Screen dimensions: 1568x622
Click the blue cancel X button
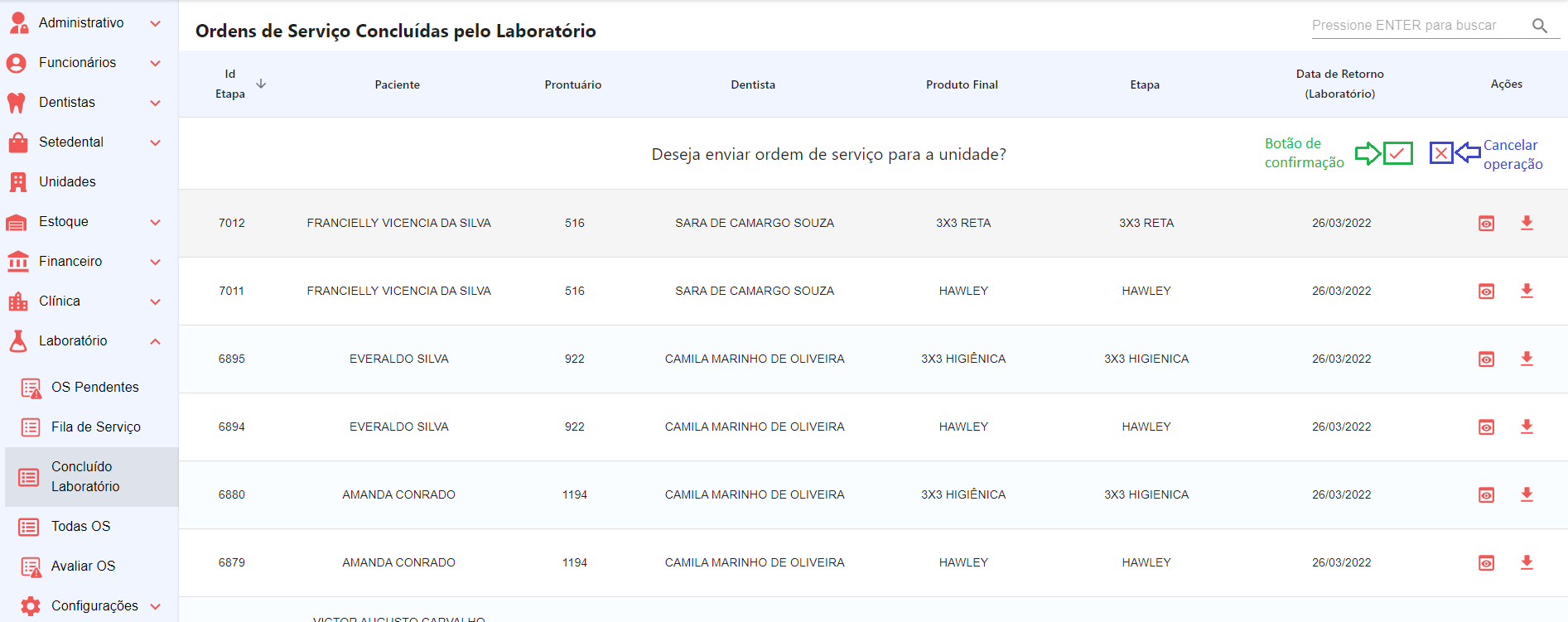point(1441,153)
